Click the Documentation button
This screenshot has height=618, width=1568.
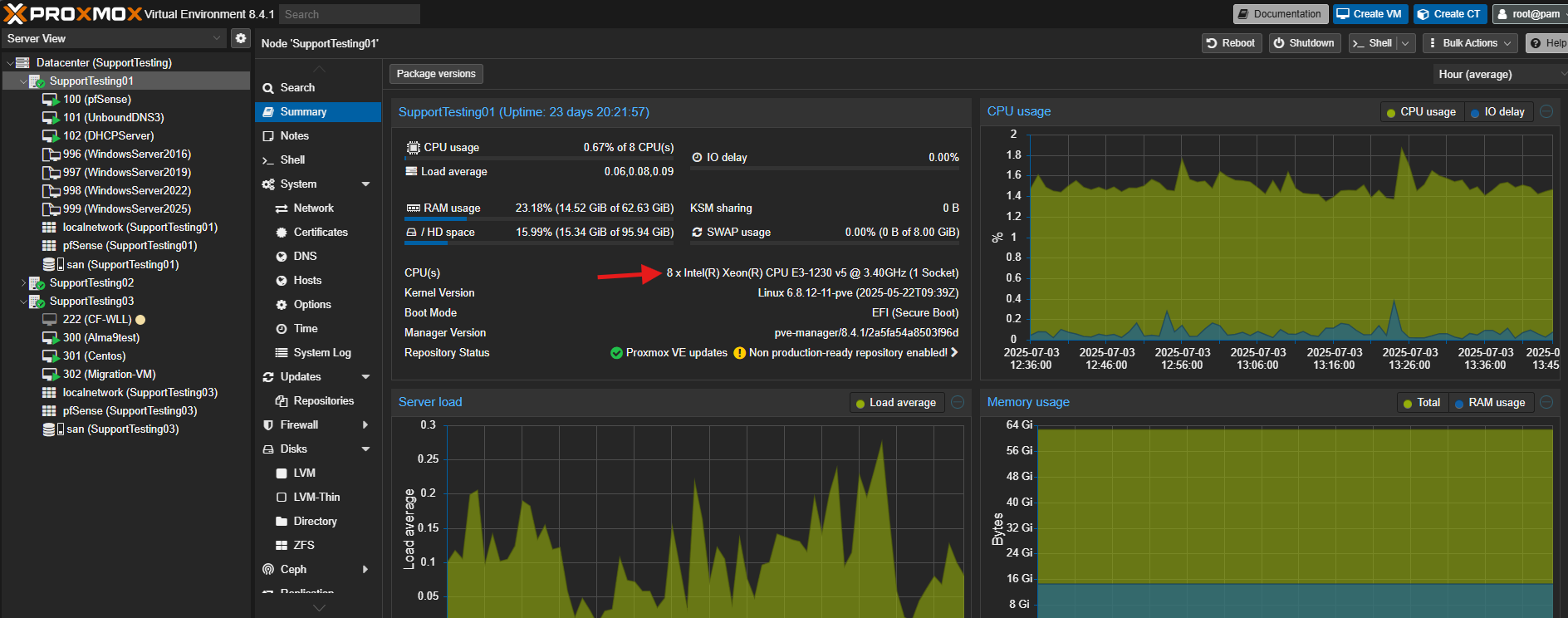tap(1280, 14)
